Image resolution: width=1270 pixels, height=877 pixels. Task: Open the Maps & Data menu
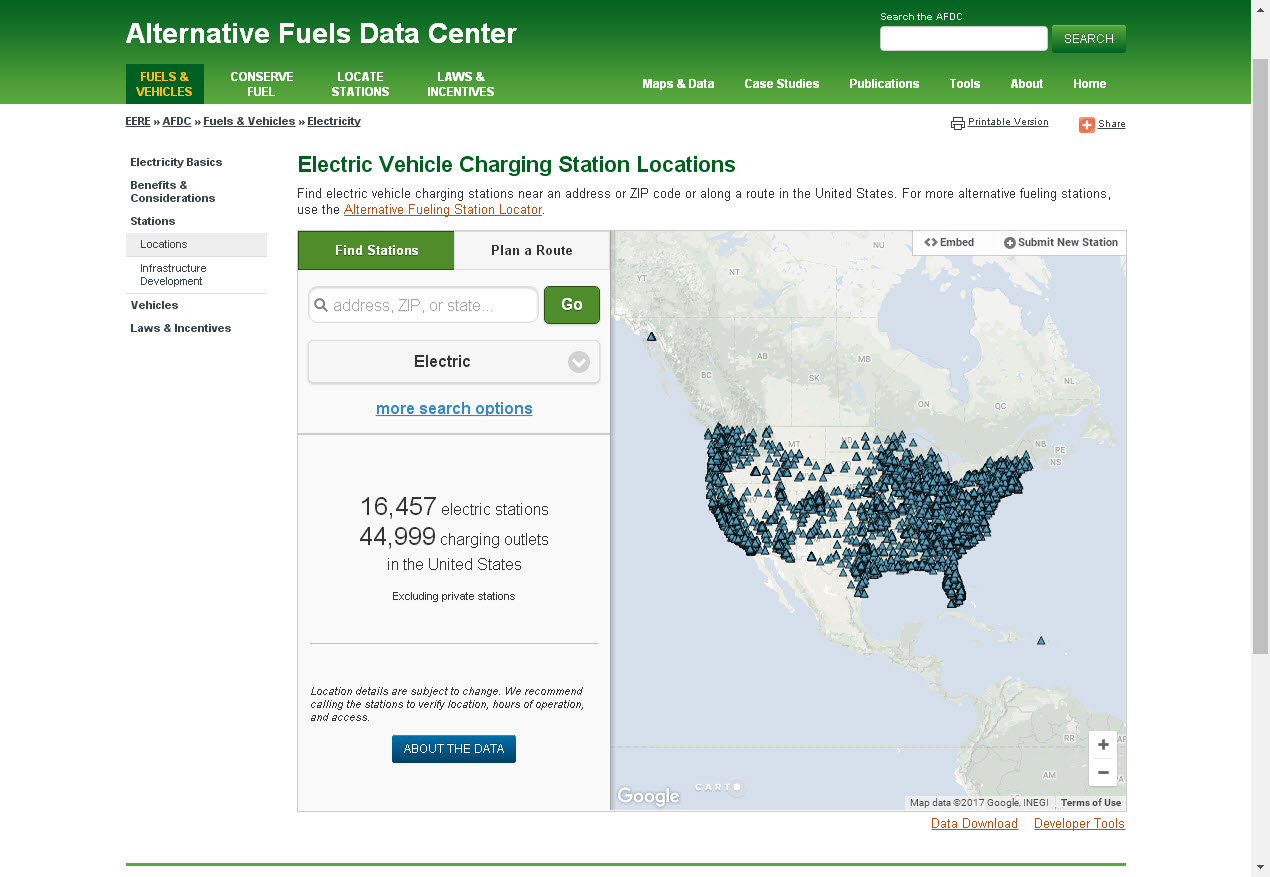pos(678,84)
